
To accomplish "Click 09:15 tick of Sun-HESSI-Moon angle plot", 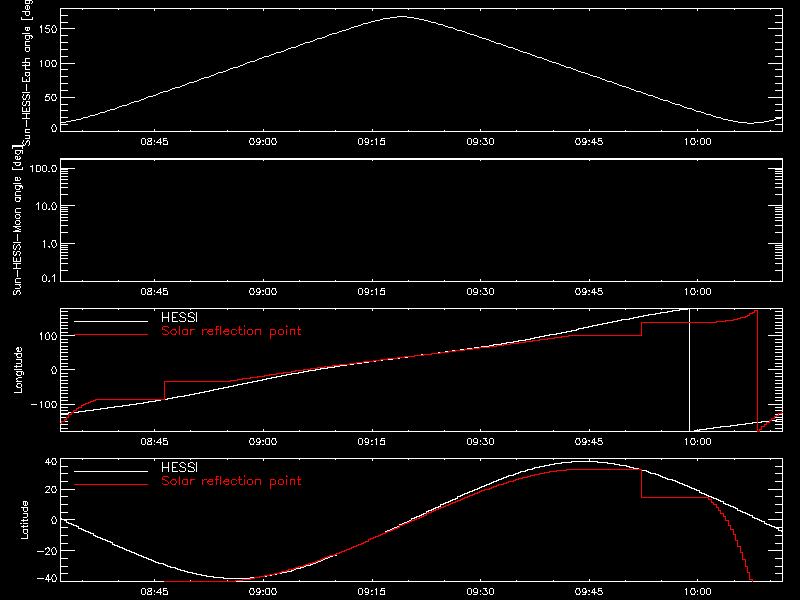I will pyautogui.click(x=371, y=292).
